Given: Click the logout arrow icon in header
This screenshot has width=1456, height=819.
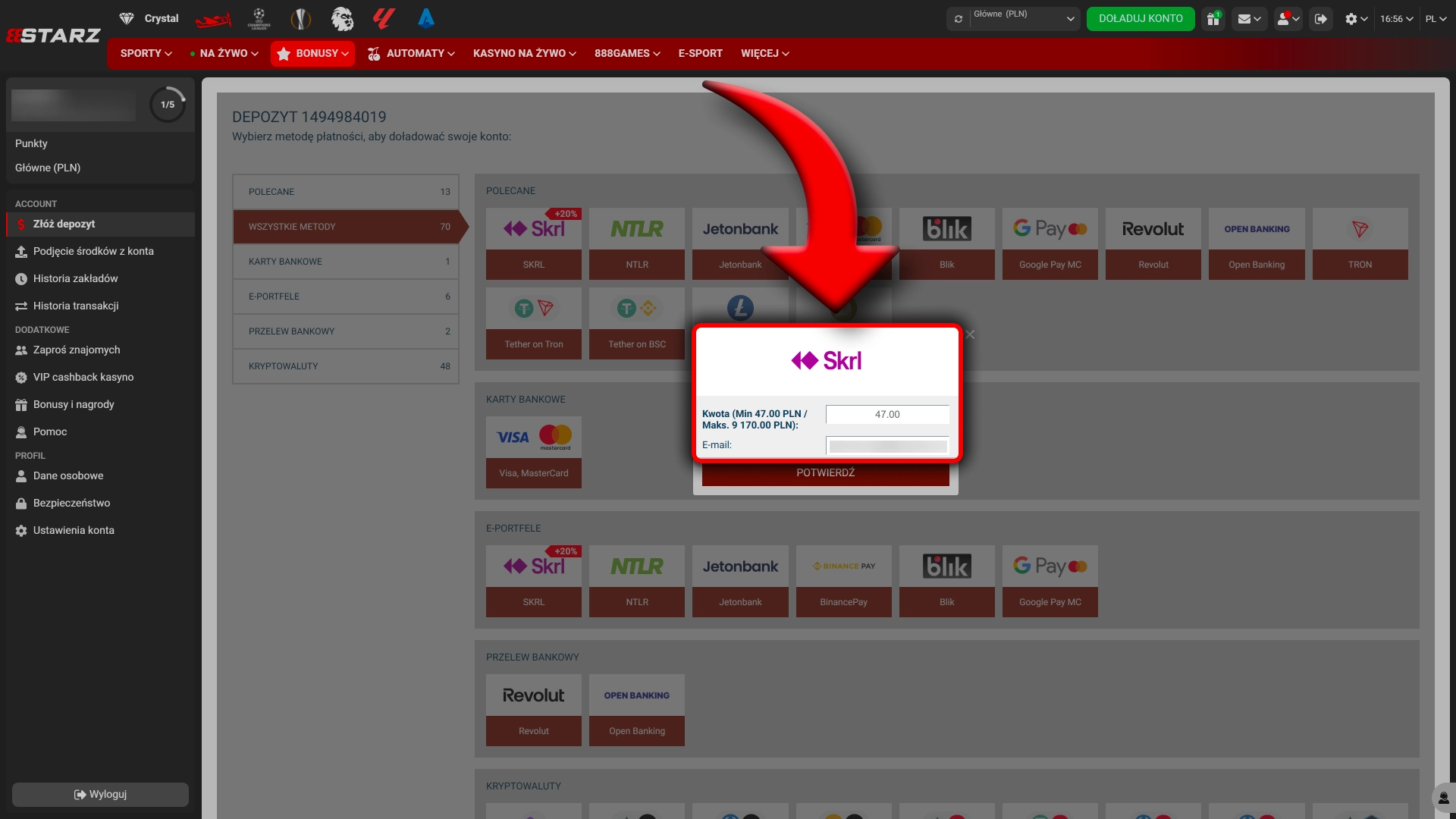Looking at the screenshot, I should (x=1321, y=19).
